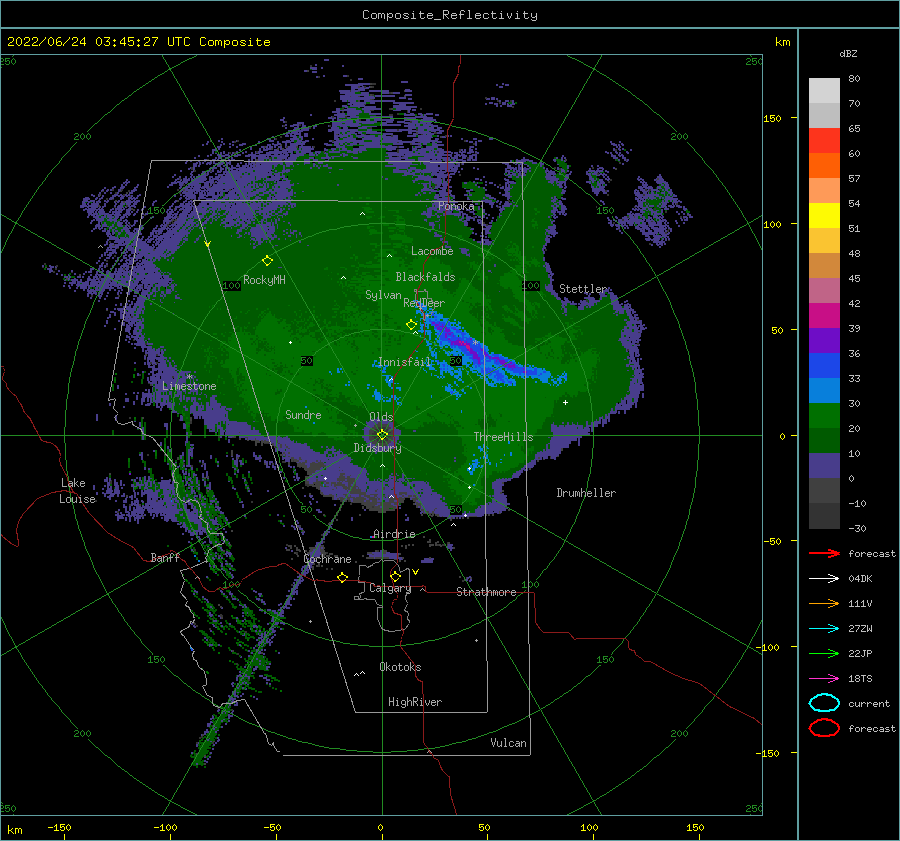Pick the purple 36–39 dBZ swatch
Image resolution: width=900 pixels, height=841 pixels.
[824, 341]
